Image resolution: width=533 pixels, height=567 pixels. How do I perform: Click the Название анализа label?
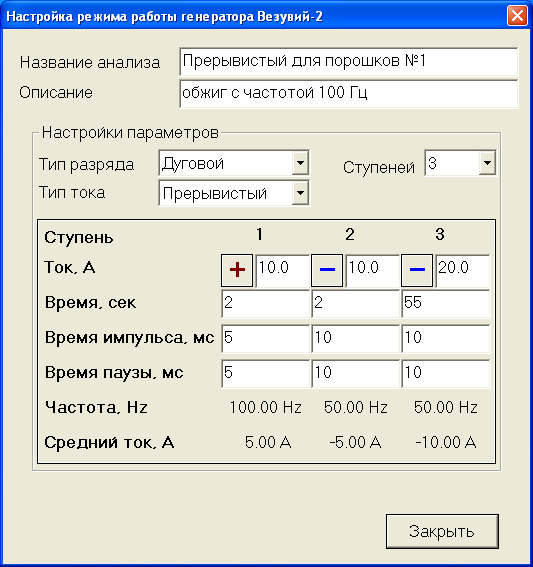point(90,62)
